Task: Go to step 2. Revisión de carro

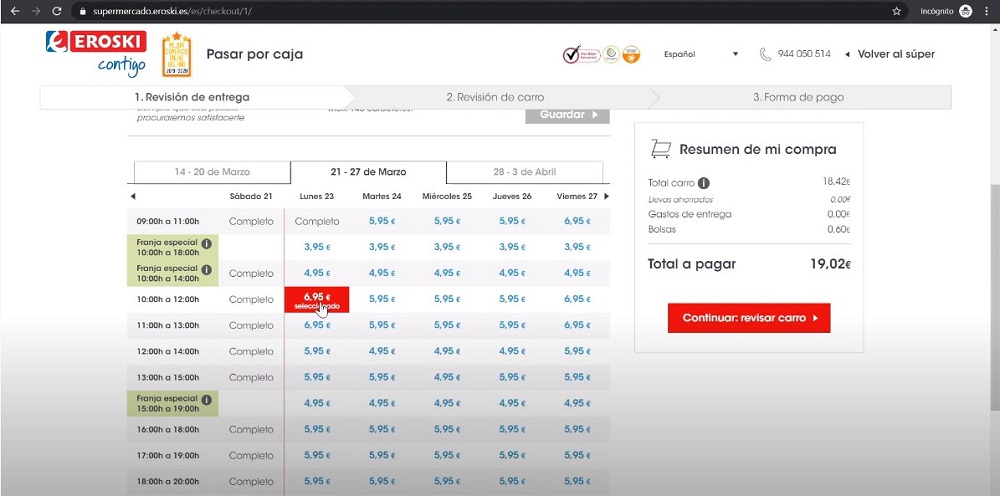Action: click(495, 97)
